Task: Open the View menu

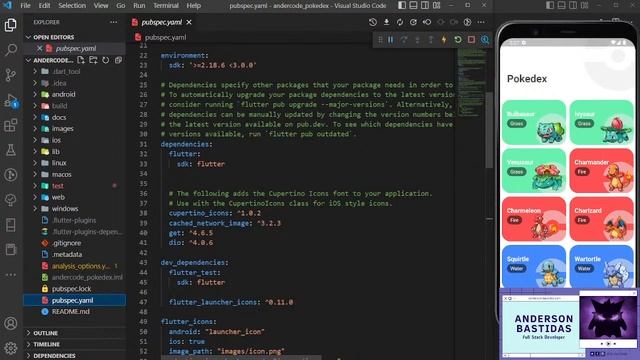Action: 101,5
